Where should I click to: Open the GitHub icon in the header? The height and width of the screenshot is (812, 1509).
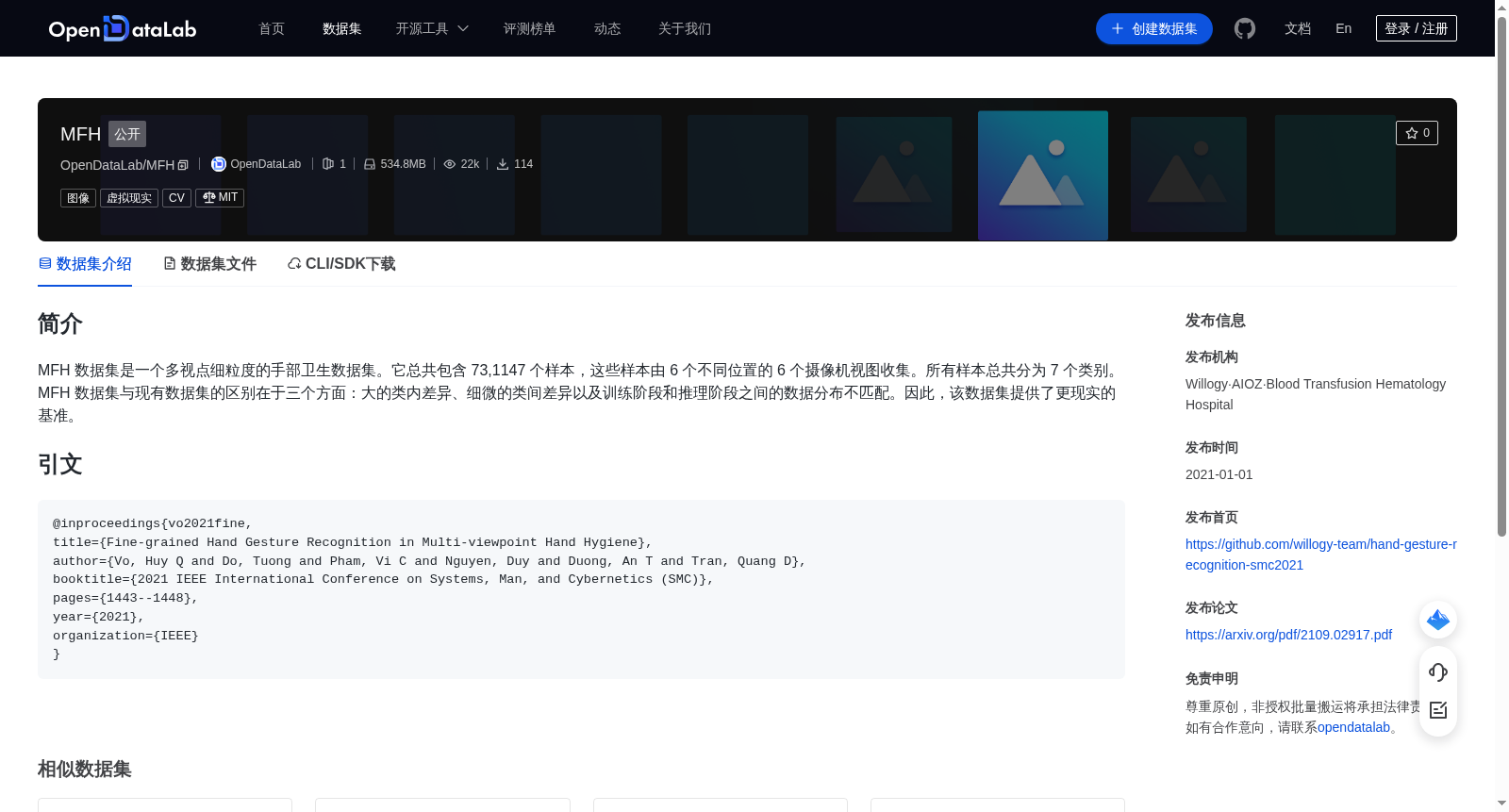(x=1245, y=28)
